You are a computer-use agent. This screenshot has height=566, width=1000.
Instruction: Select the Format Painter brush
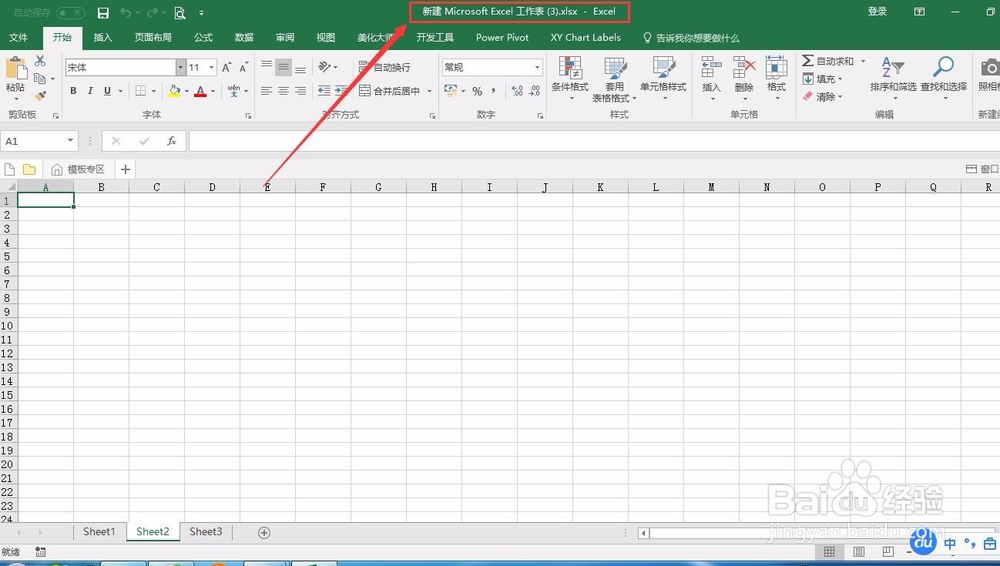coord(40,96)
